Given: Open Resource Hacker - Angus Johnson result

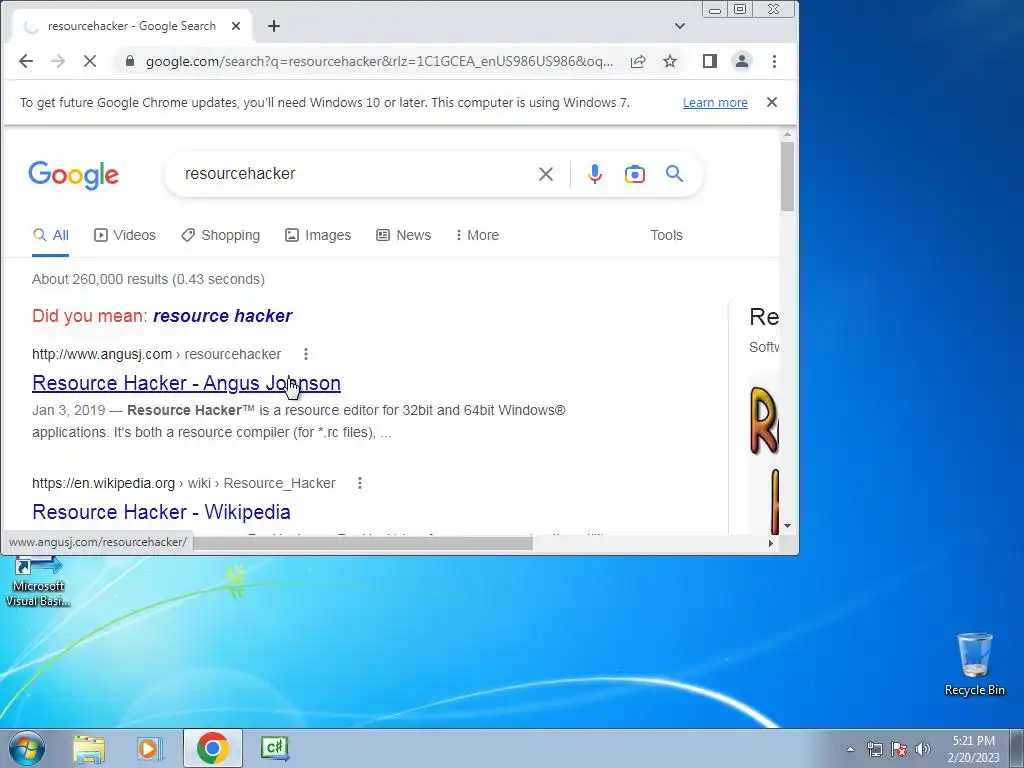Looking at the screenshot, I should (x=186, y=383).
